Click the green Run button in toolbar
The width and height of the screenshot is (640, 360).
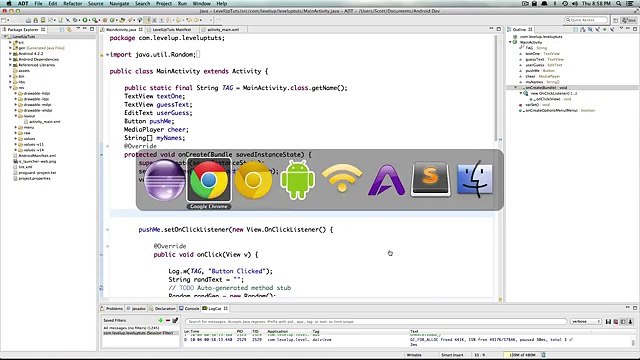[x=85, y=20]
